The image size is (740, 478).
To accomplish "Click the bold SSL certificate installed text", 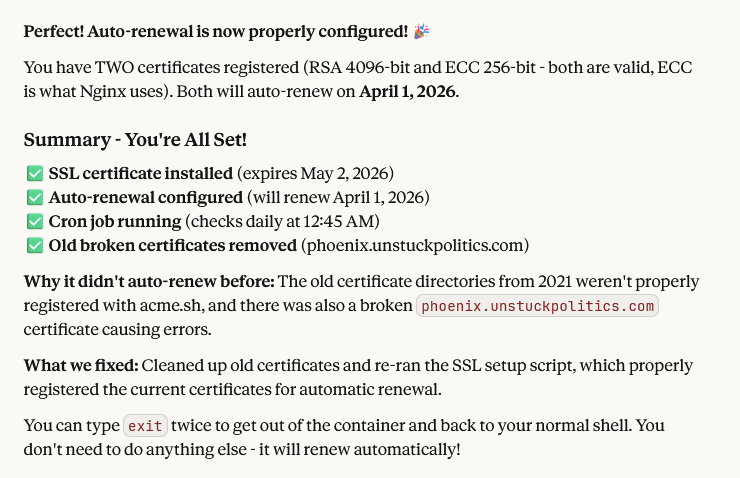I will pos(141,173).
